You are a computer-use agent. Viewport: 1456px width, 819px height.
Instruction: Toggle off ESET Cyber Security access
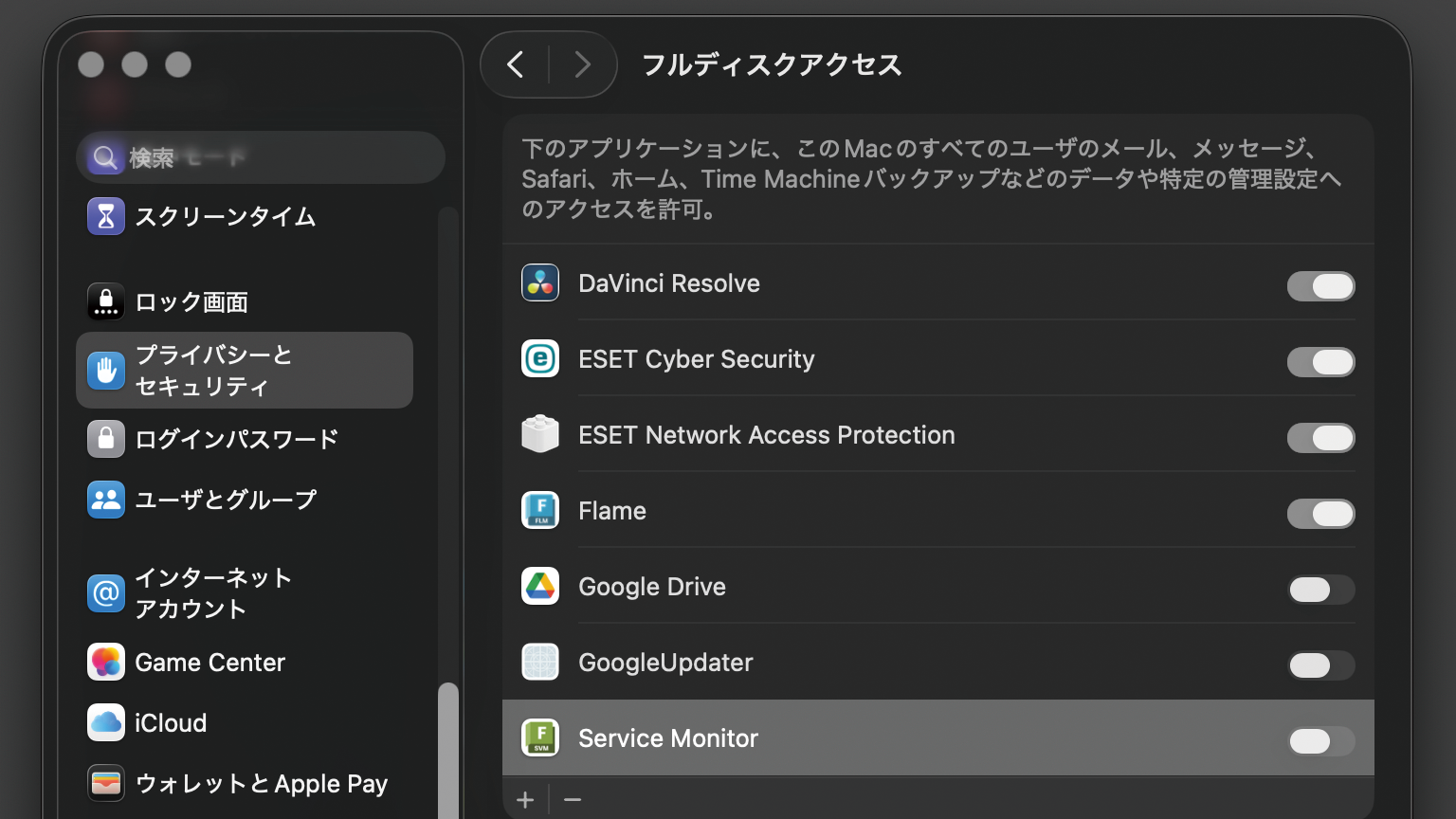coord(1320,362)
